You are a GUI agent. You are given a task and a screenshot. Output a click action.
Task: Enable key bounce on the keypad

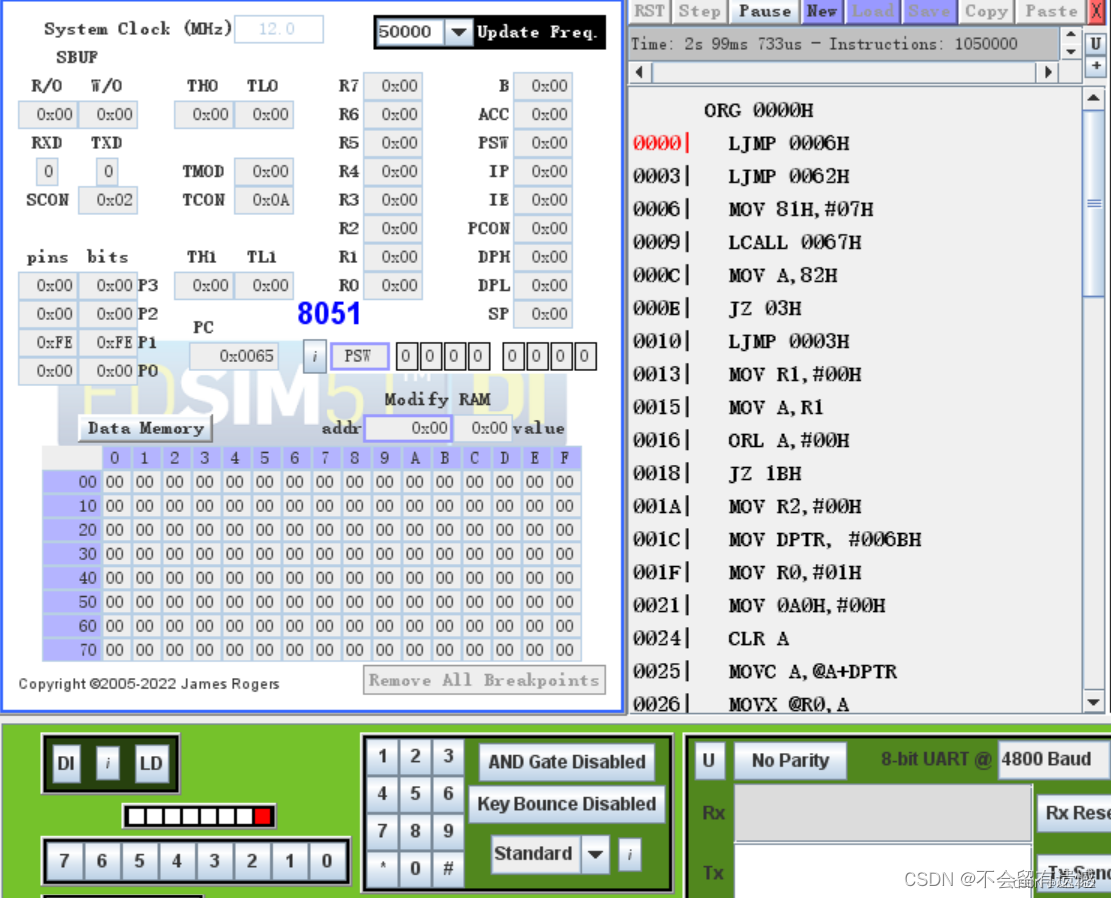point(567,803)
